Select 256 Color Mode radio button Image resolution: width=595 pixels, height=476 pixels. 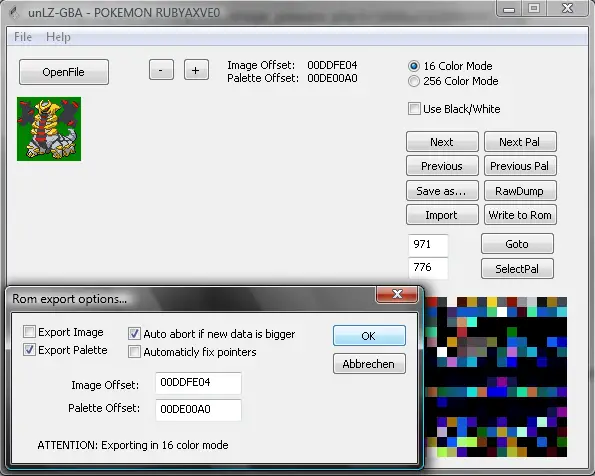414,81
